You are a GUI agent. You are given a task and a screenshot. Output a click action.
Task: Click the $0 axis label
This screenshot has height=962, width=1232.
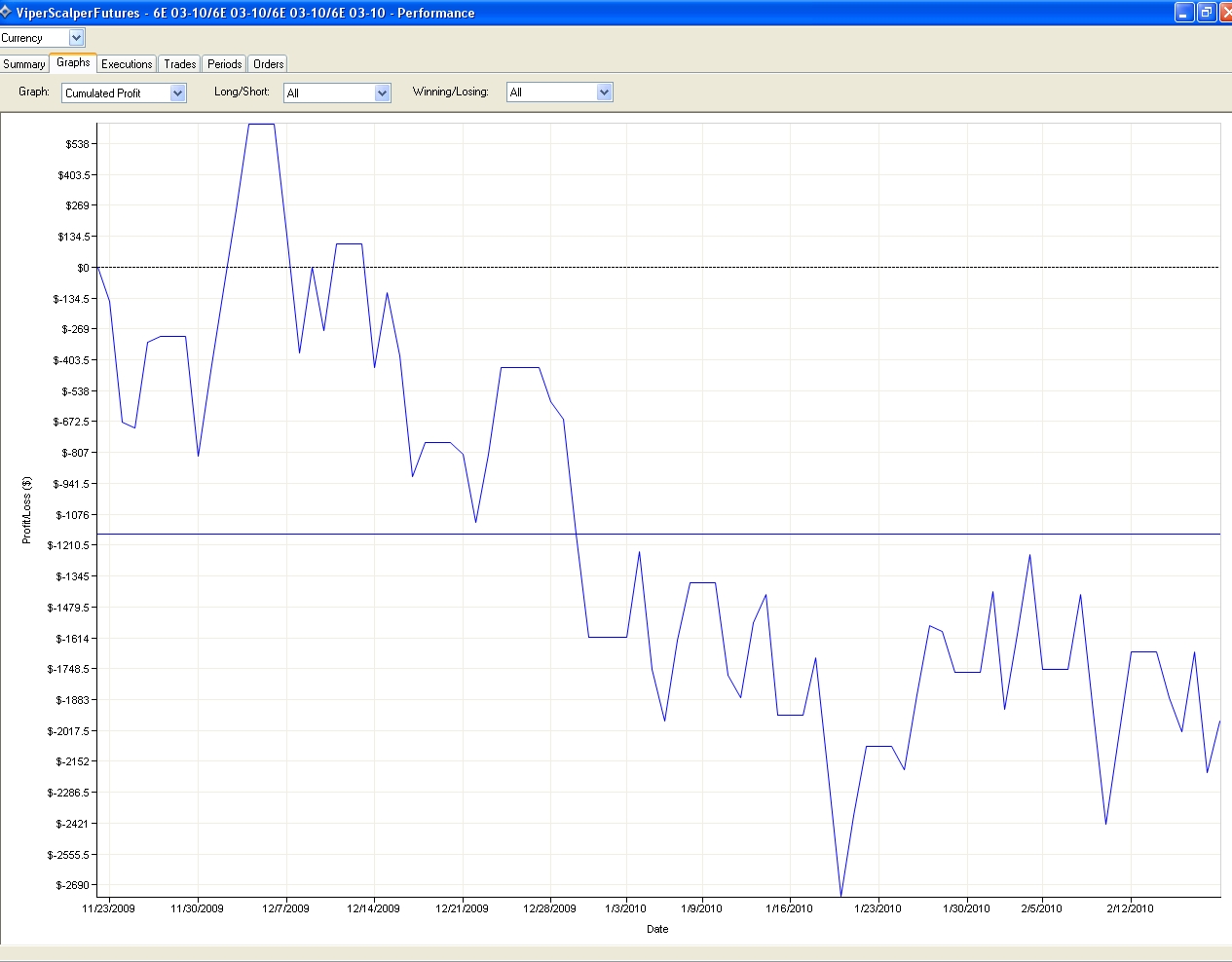pos(84,268)
